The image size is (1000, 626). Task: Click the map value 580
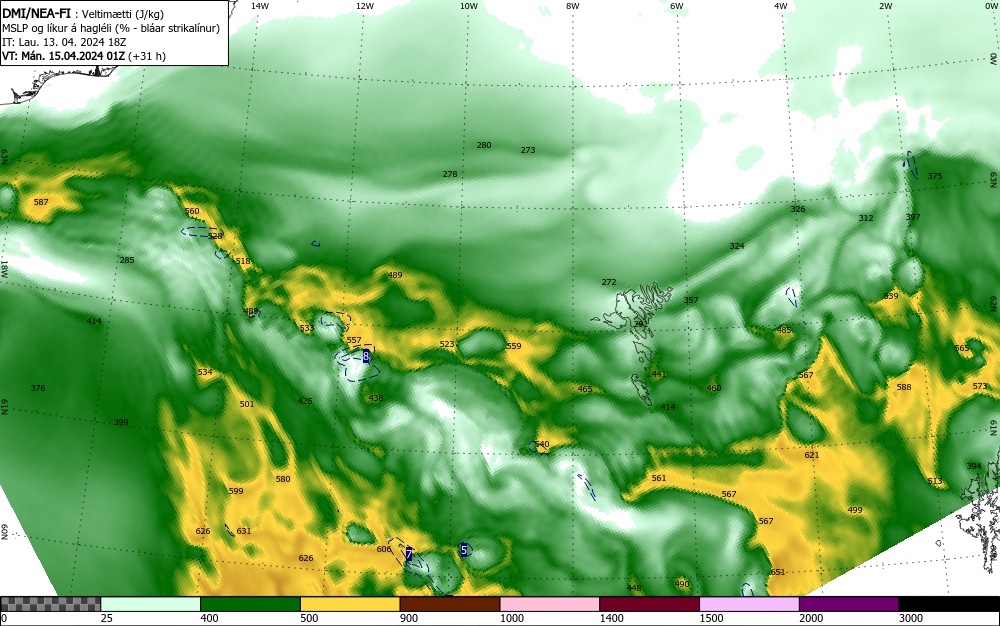click(283, 479)
